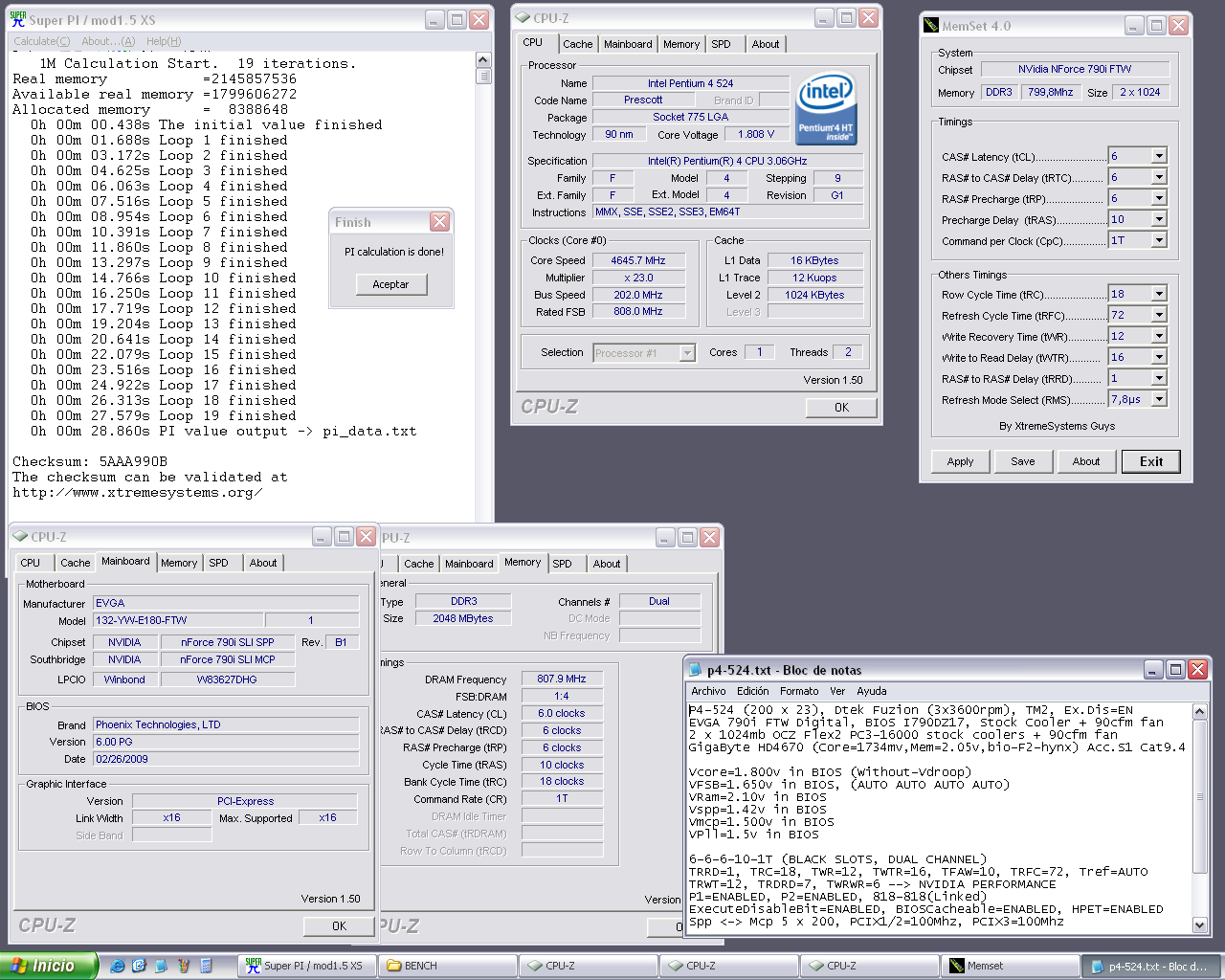Open SPD tab in Mainboard CPU-Z window
1225x980 pixels.
click(x=219, y=563)
